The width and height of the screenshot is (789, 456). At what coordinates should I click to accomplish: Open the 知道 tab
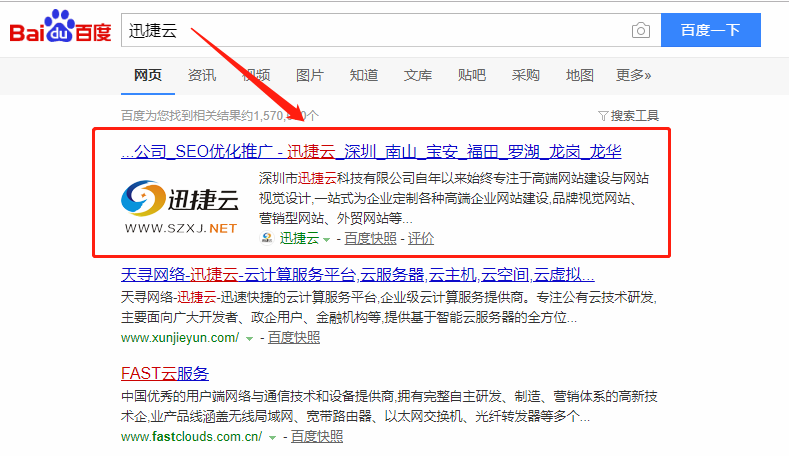(x=364, y=75)
